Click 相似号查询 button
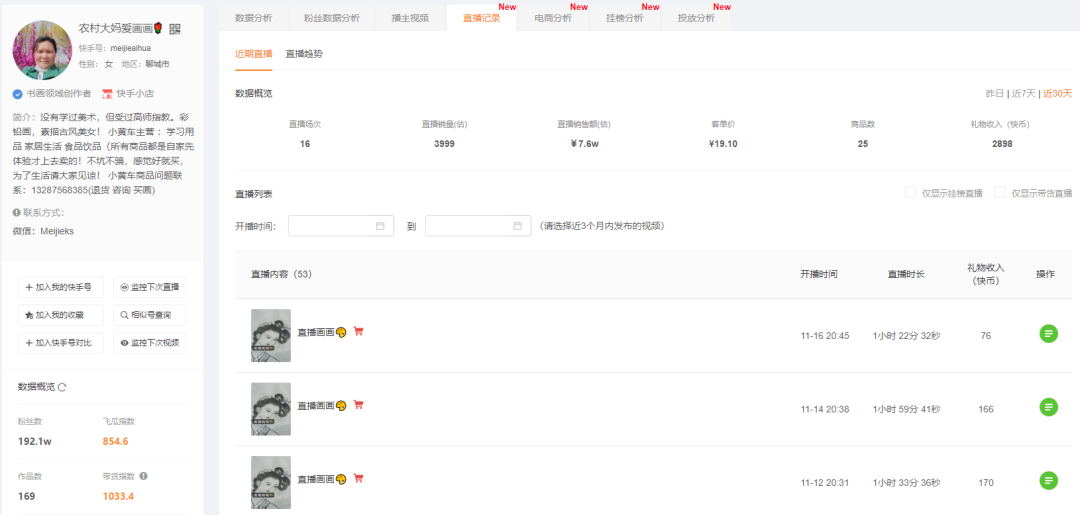This screenshot has width=1080, height=515. pyautogui.click(x=149, y=315)
